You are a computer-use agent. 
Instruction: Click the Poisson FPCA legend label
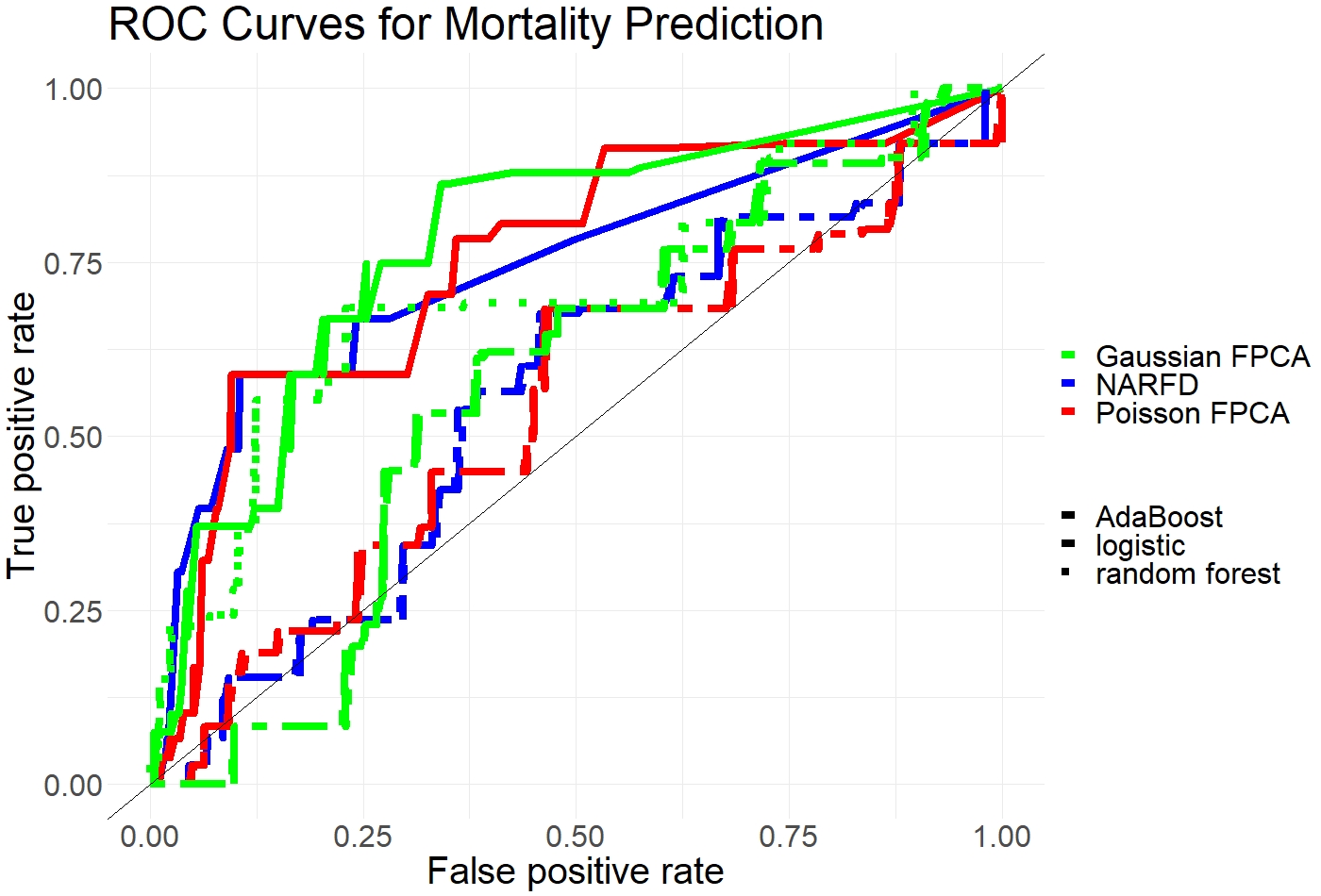pyautogui.click(x=1192, y=413)
